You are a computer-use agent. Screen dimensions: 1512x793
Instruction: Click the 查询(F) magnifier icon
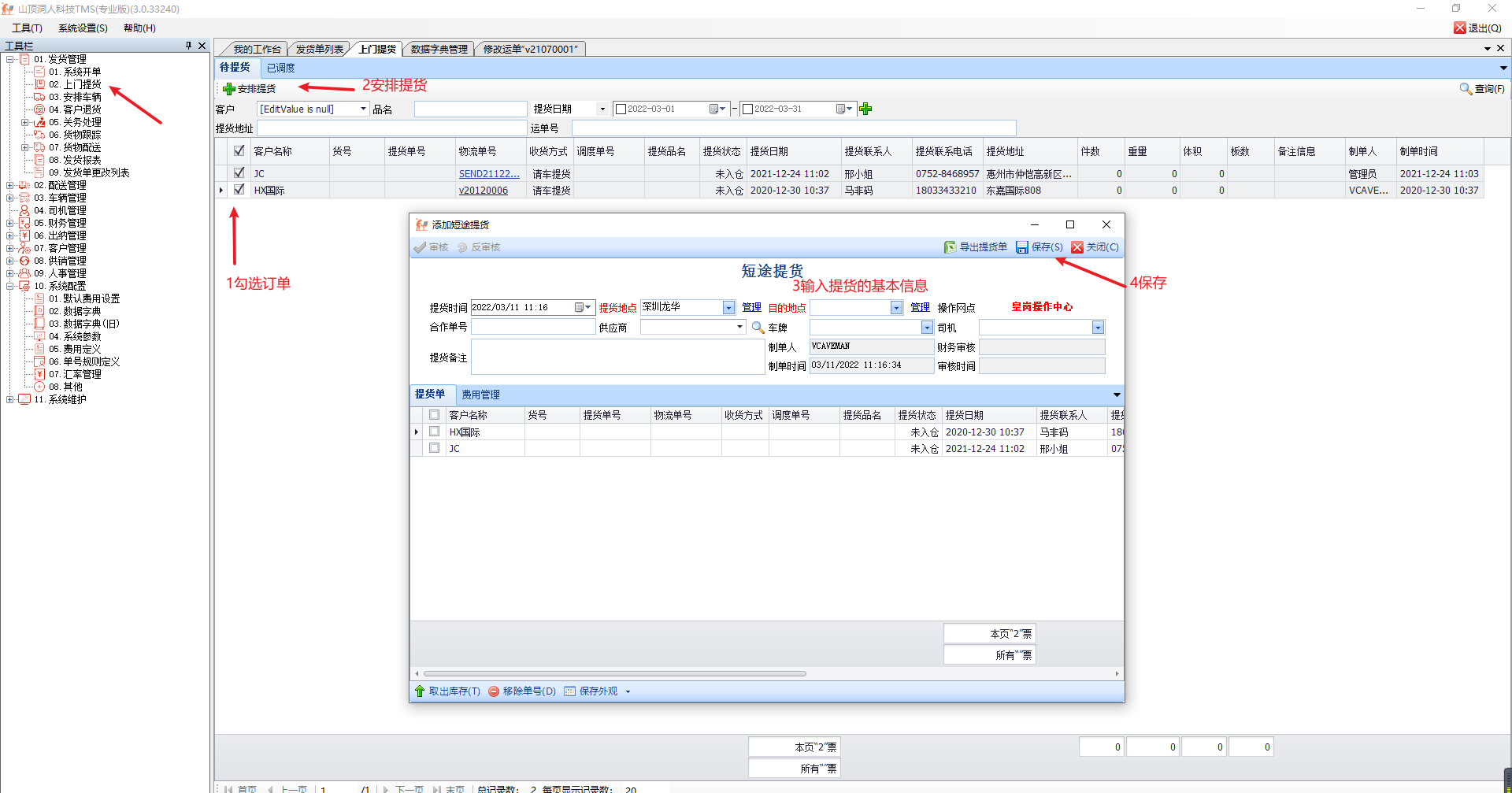(1466, 89)
